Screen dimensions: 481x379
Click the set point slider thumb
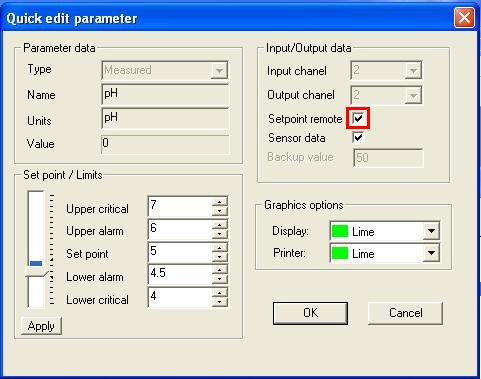37,273
